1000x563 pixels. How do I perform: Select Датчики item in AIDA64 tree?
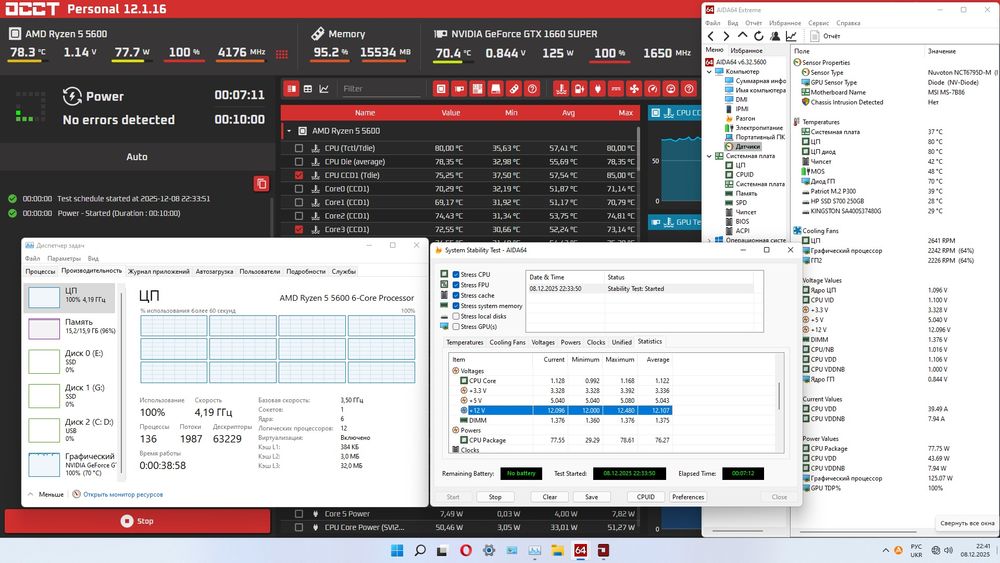[x=742, y=146]
